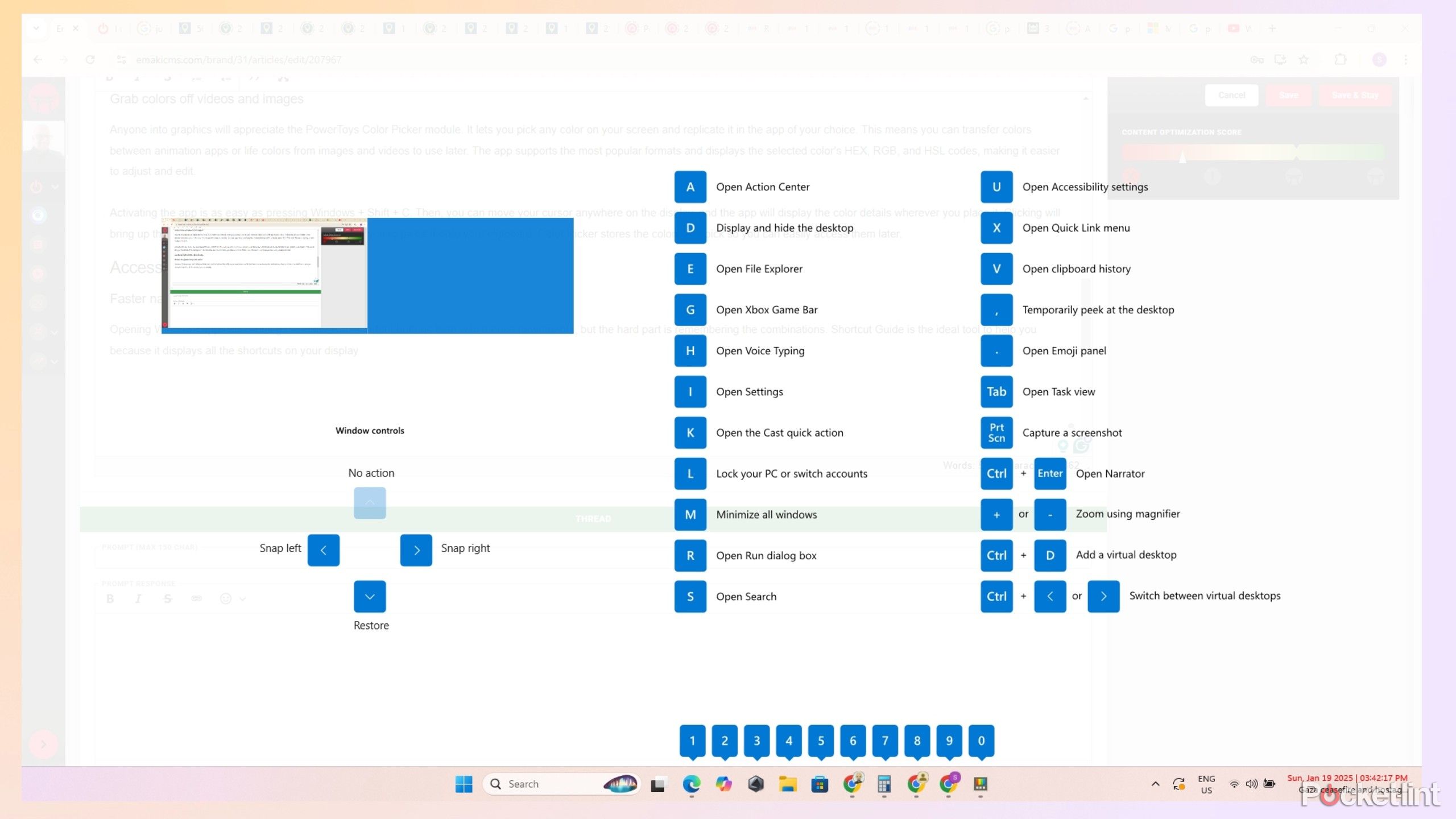Click the Bold formatting icon

pos(109,598)
